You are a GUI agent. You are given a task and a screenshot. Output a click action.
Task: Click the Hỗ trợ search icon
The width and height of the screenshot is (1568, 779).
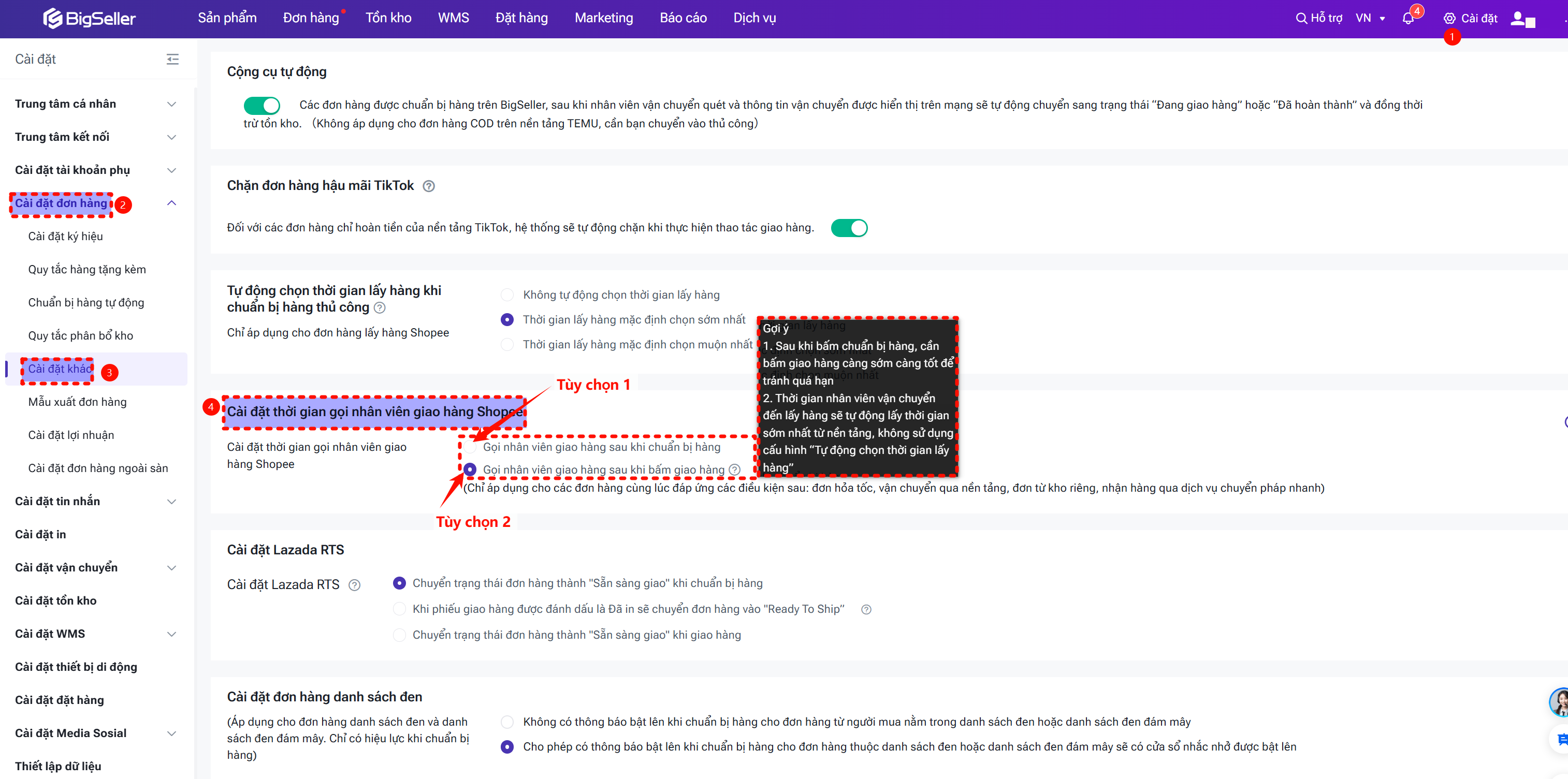1301,18
